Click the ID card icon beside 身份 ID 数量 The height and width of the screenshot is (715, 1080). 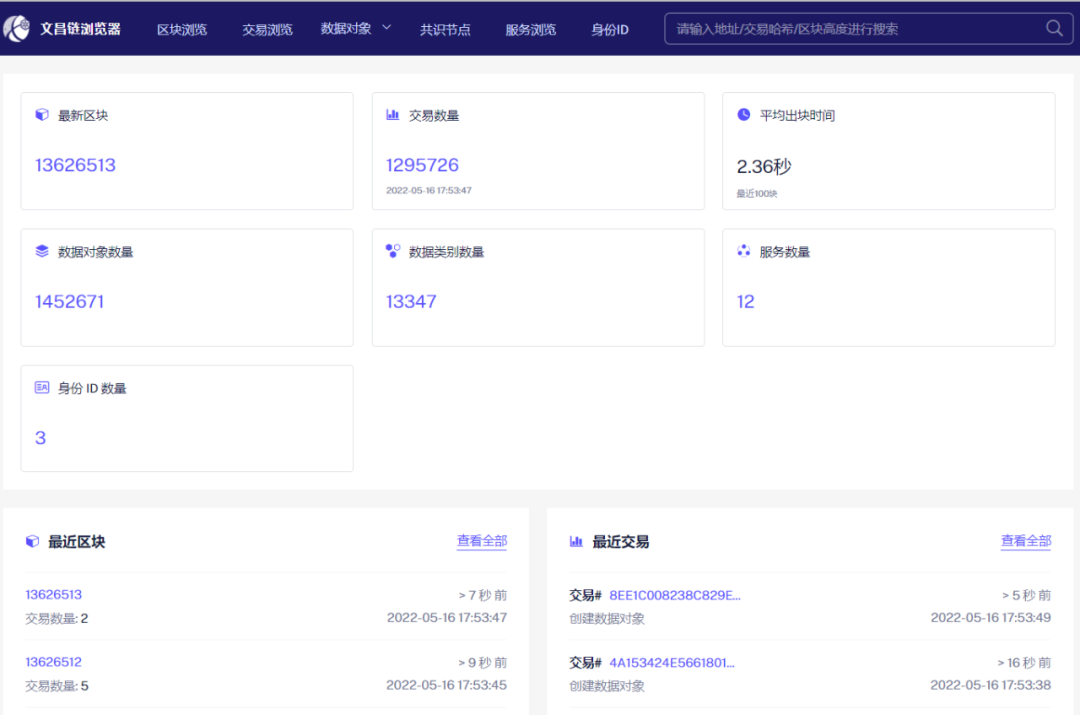(42, 387)
